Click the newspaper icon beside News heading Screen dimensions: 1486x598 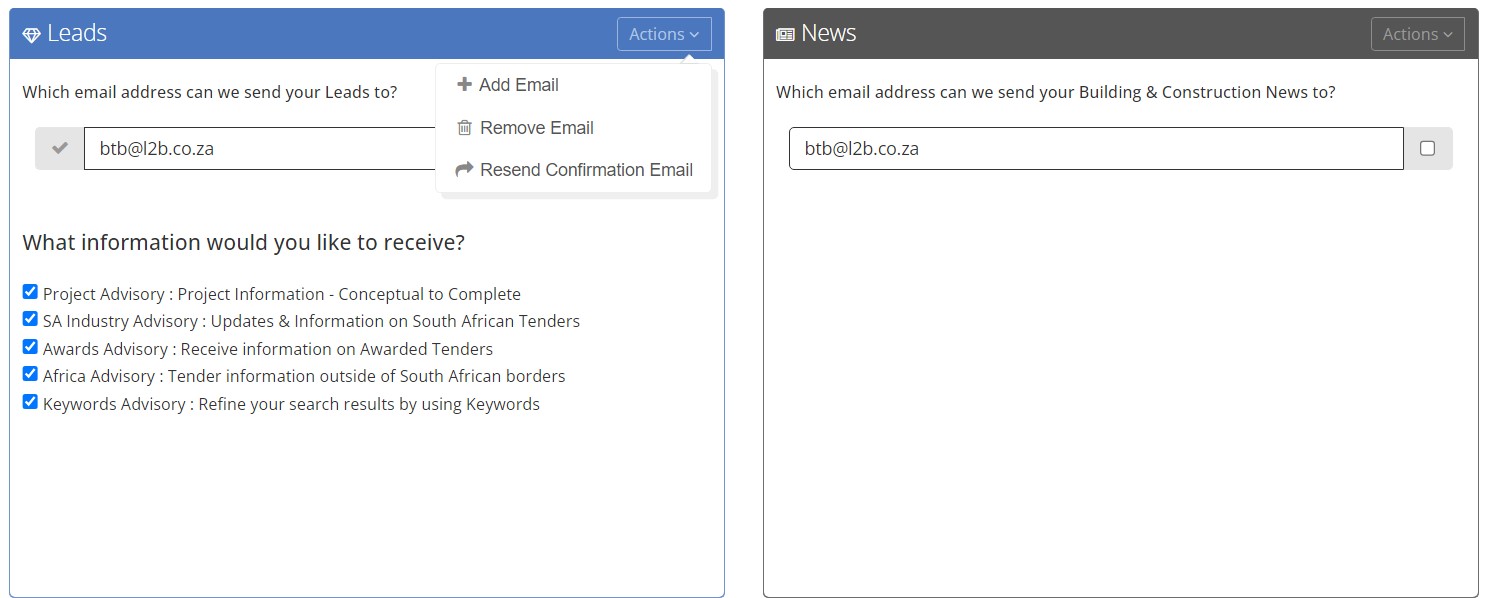click(x=785, y=35)
